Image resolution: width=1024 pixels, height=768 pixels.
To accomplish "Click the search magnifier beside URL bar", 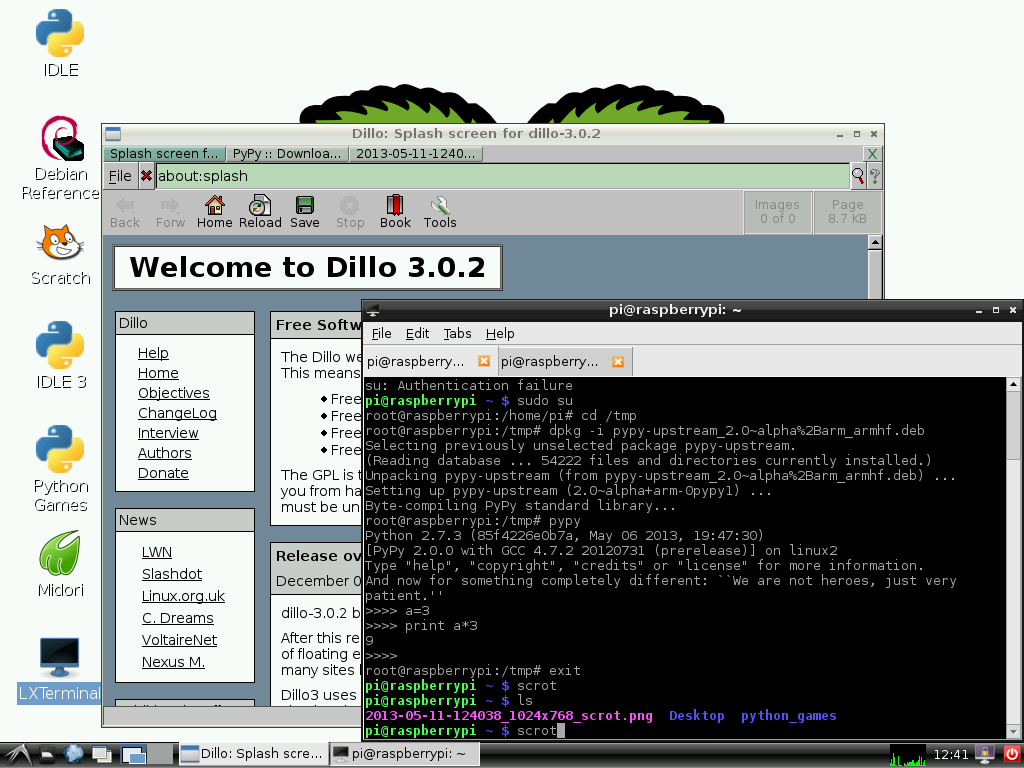I will pos(857,176).
